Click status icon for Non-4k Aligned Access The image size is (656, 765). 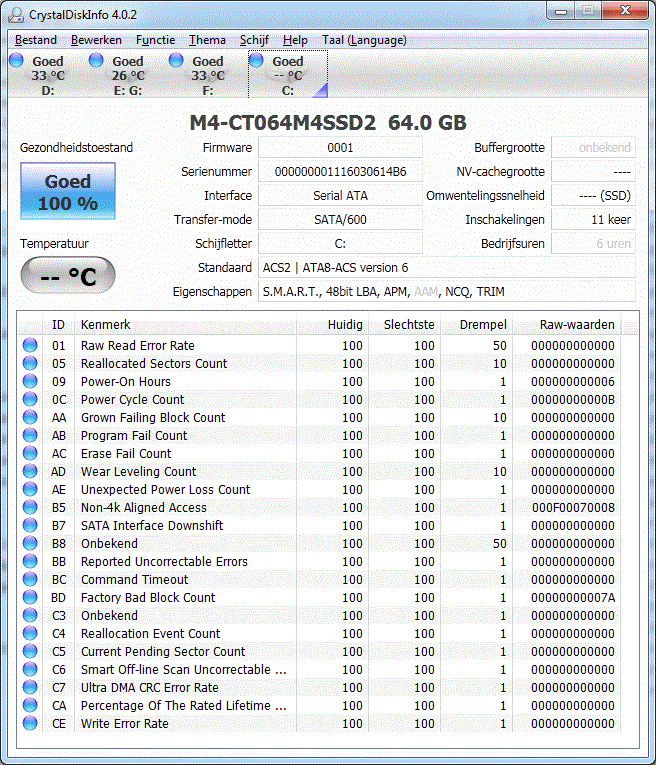(x=30, y=507)
